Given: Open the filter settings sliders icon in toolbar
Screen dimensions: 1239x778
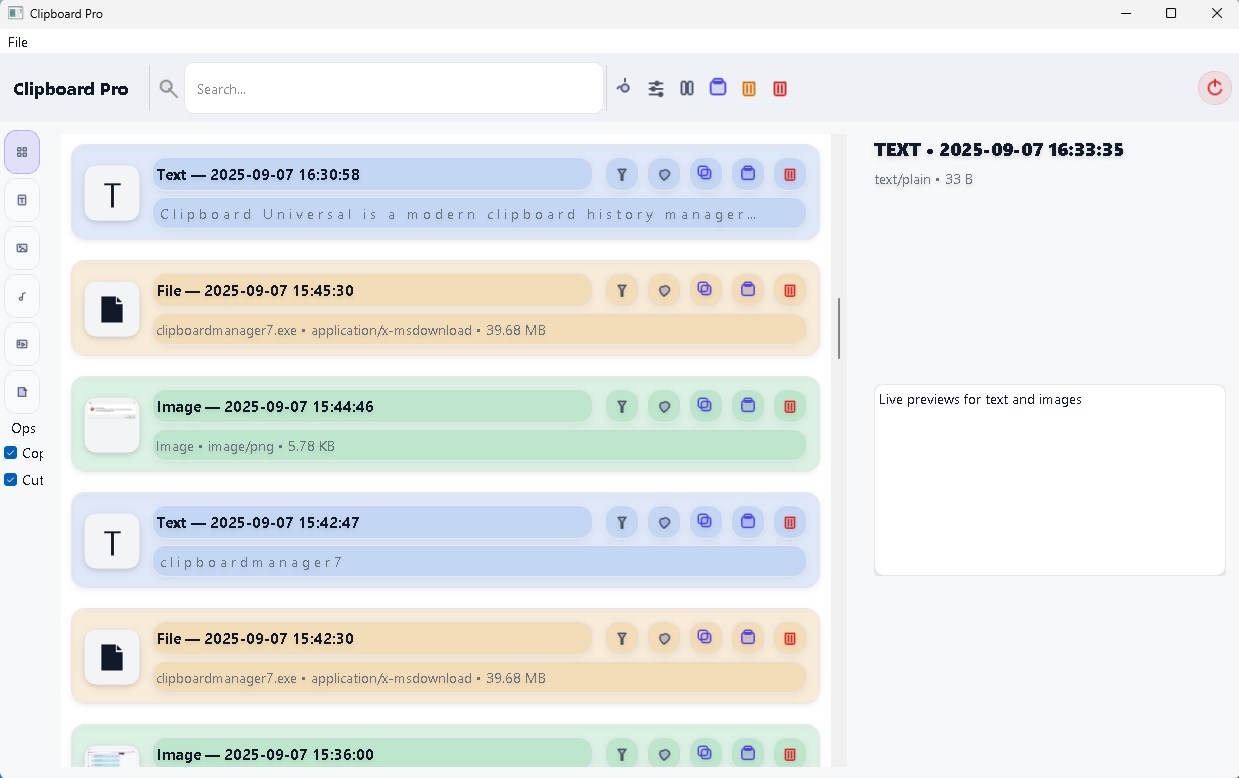Looking at the screenshot, I should point(656,89).
